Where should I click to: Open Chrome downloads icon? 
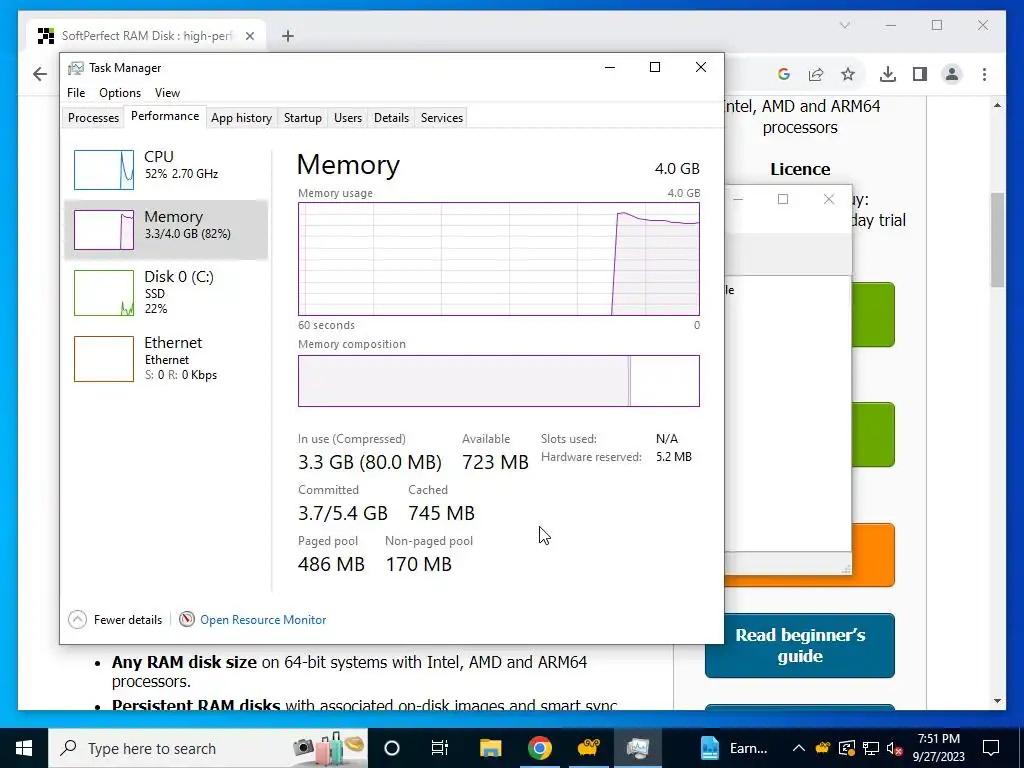pos(888,74)
